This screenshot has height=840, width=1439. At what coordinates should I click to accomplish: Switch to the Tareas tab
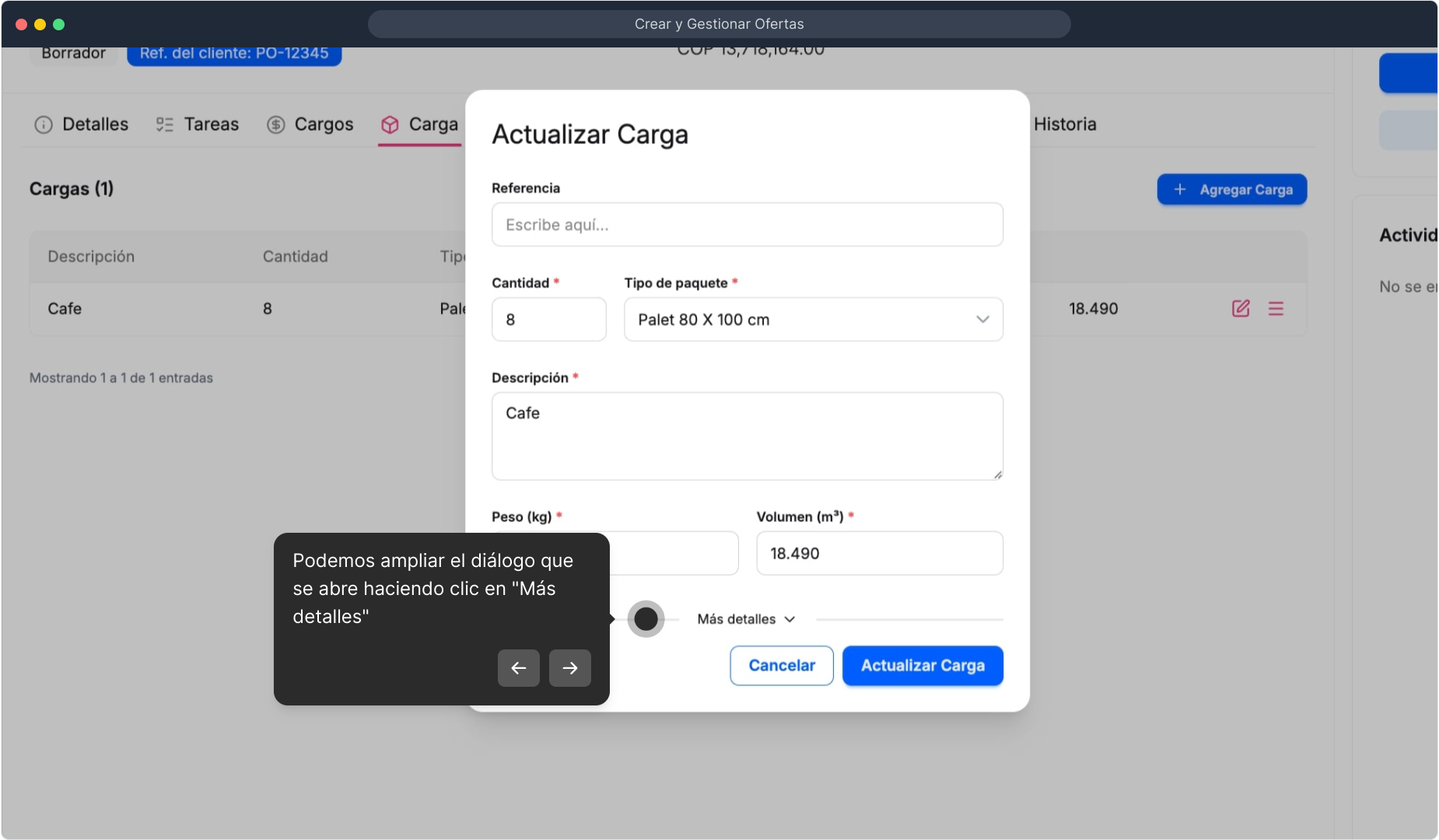click(198, 124)
